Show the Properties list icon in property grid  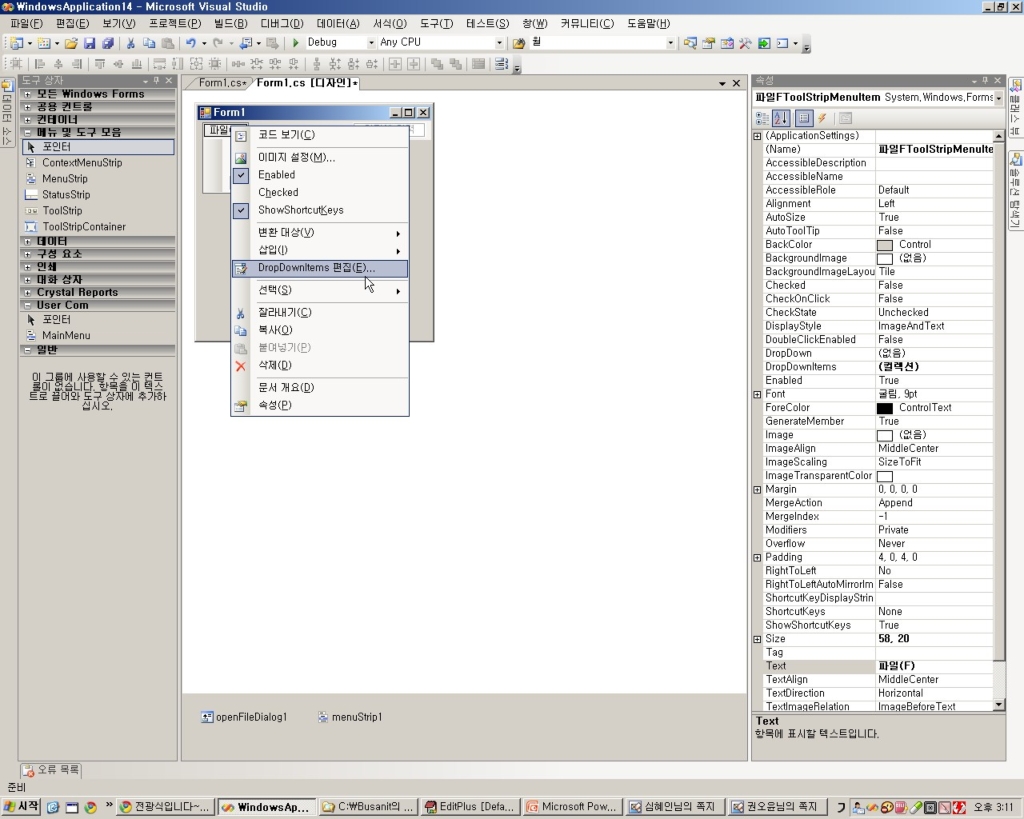click(804, 118)
